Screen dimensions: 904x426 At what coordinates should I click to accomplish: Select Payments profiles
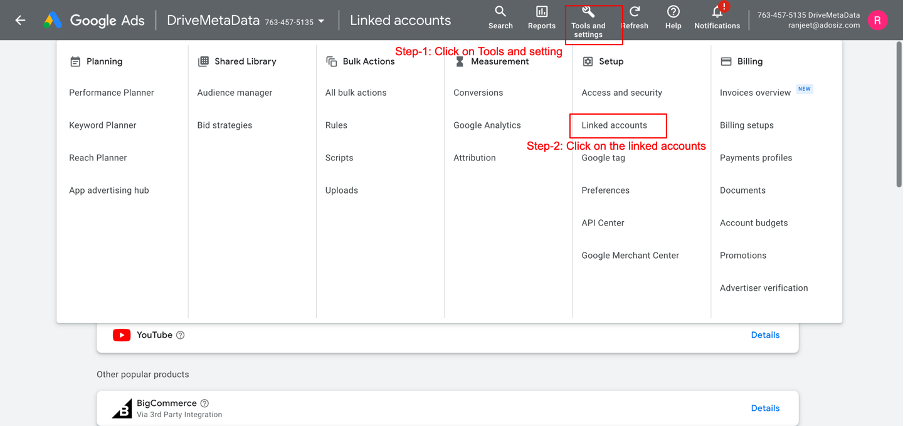[x=756, y=158]
